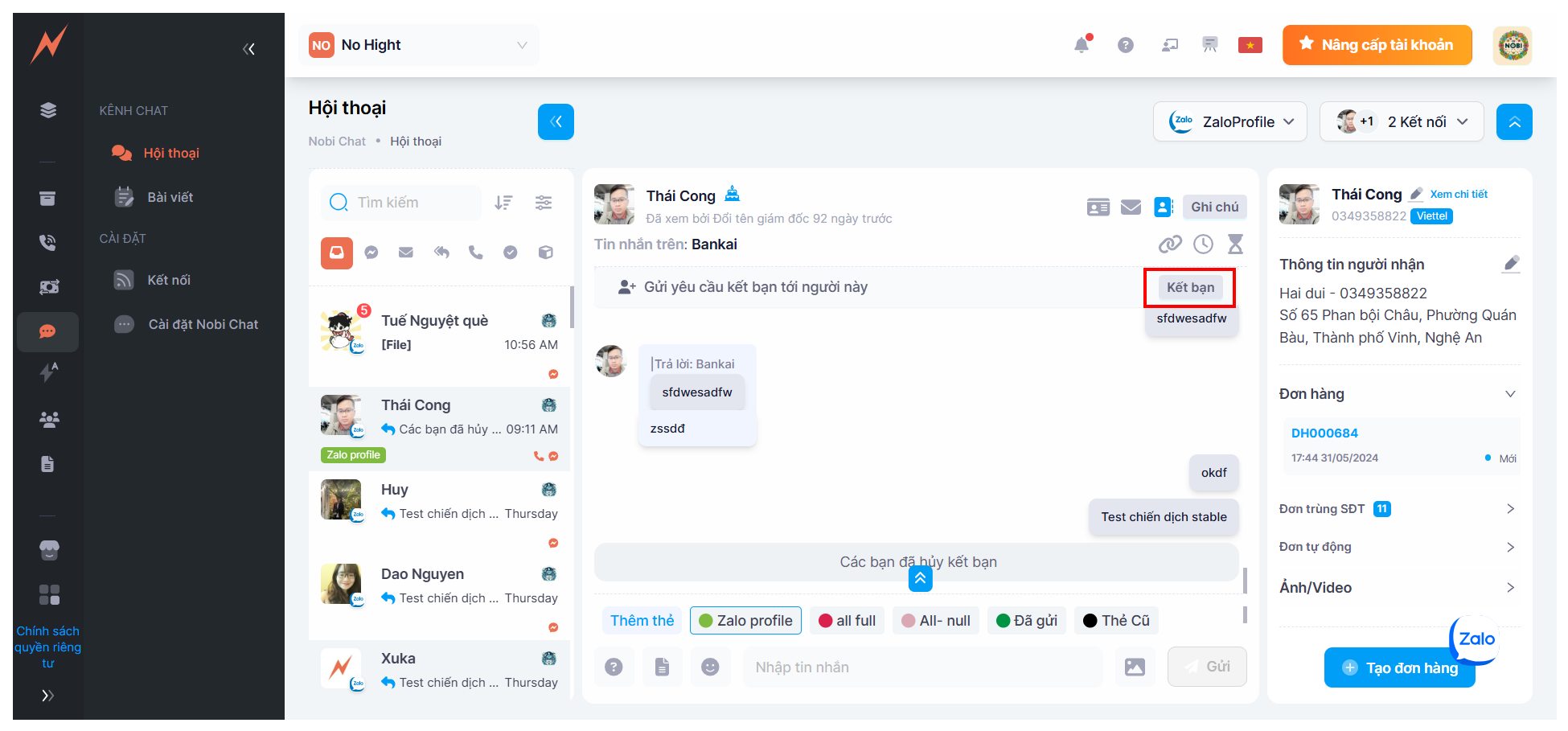The width and height of the screenshot is (1568, 731).
Task: Collapse the Đơn hàng section
Action: 1510,394
